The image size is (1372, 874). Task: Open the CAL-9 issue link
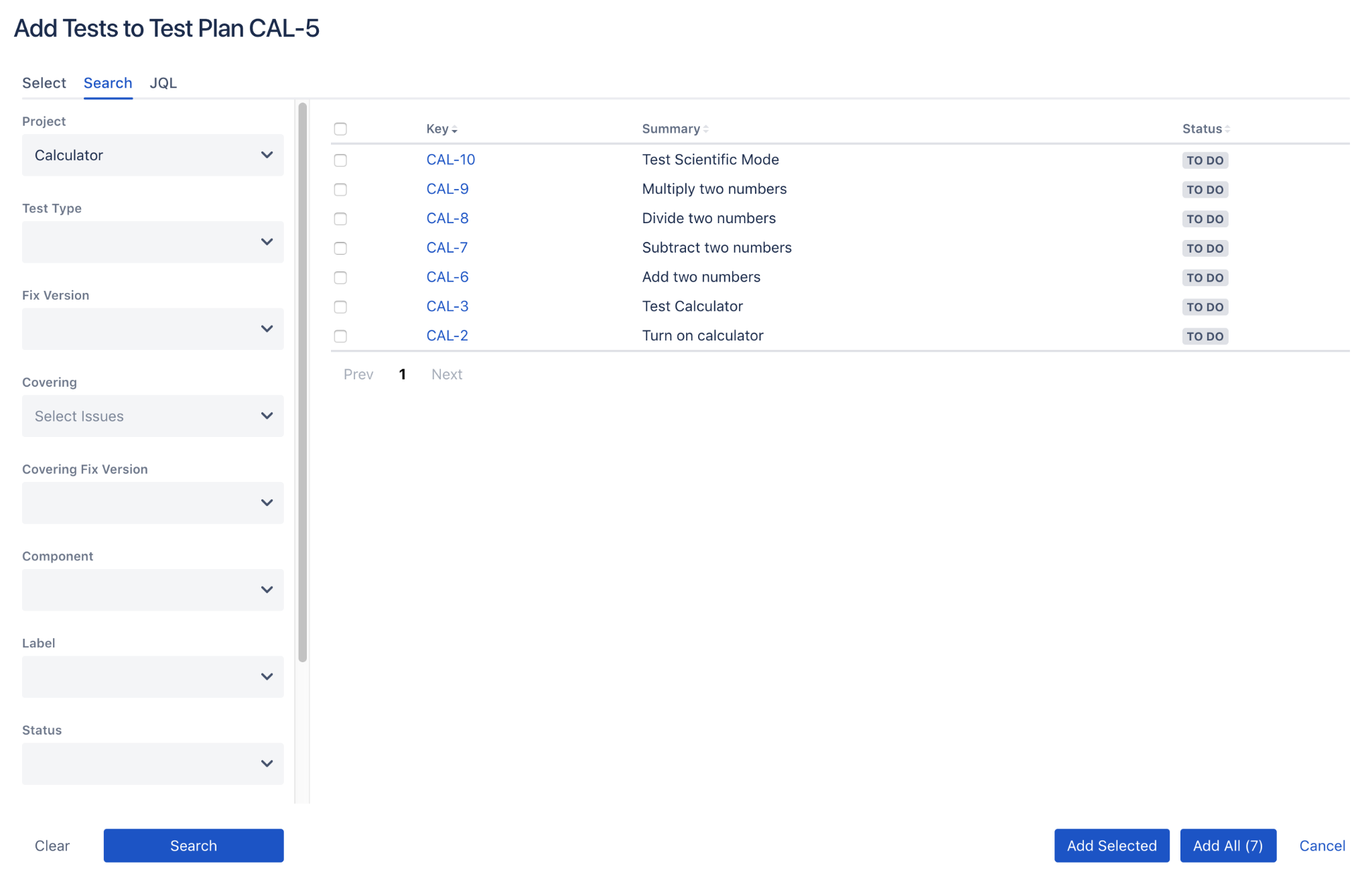pyautogui.click(x=448, y=189)
